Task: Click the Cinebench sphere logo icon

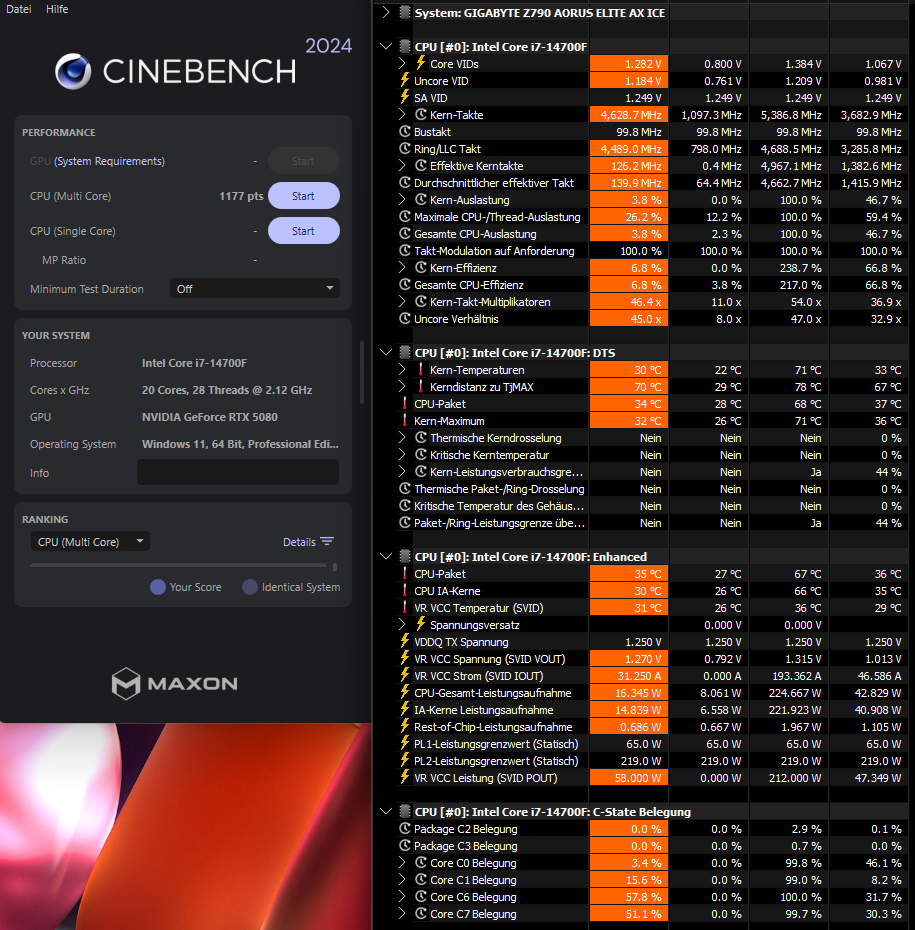Action: tap(74, 71)
